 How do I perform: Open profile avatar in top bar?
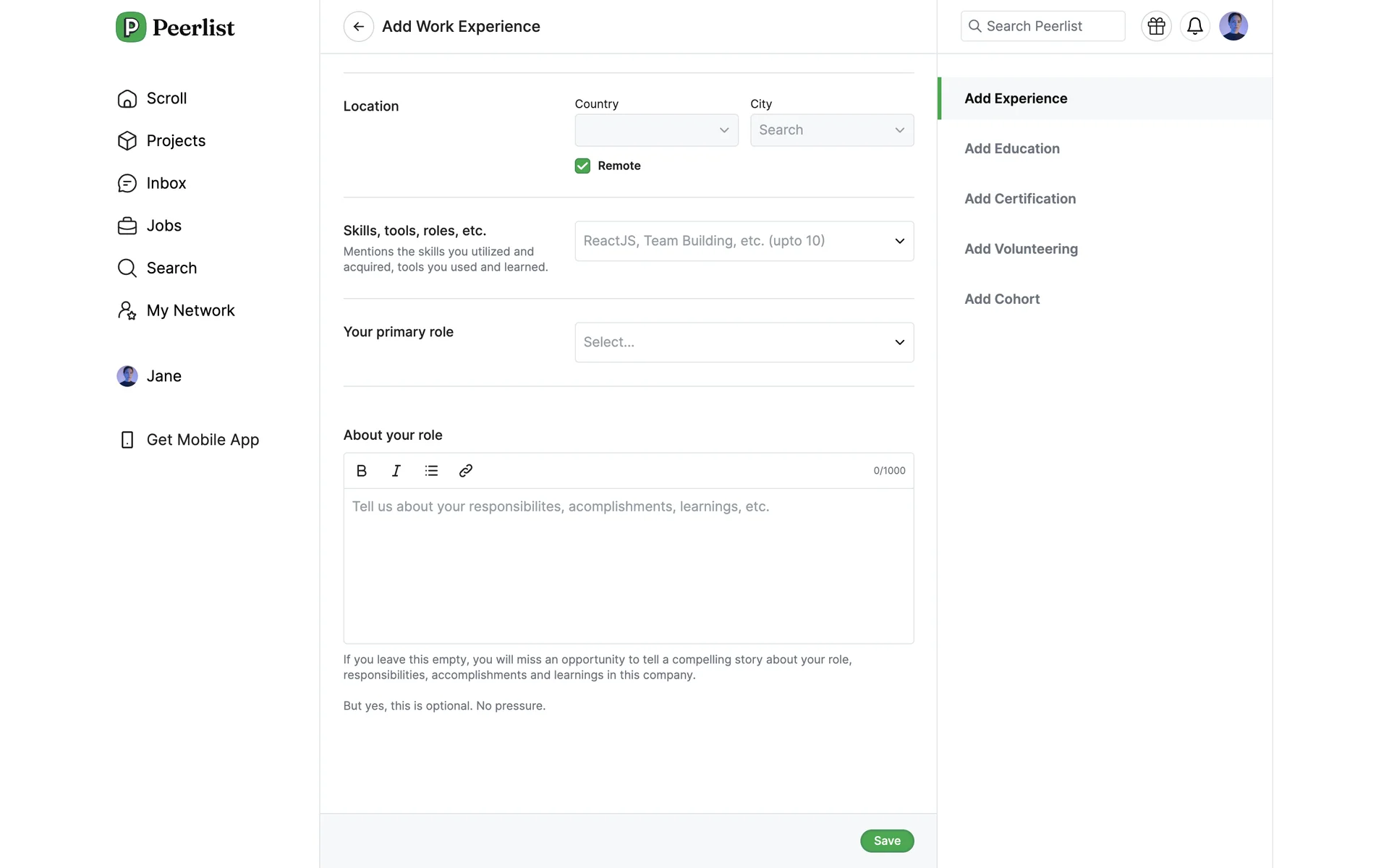1233,27
